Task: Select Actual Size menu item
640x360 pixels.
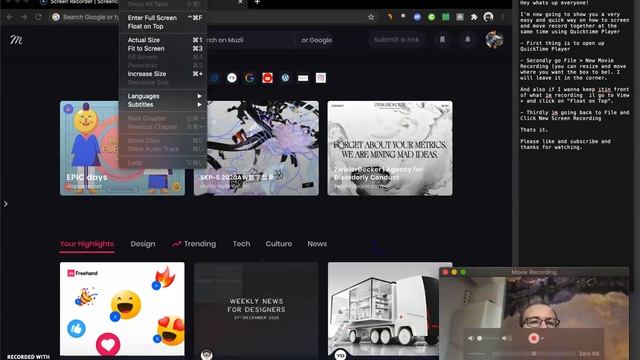Action: [x=164, y=40]
